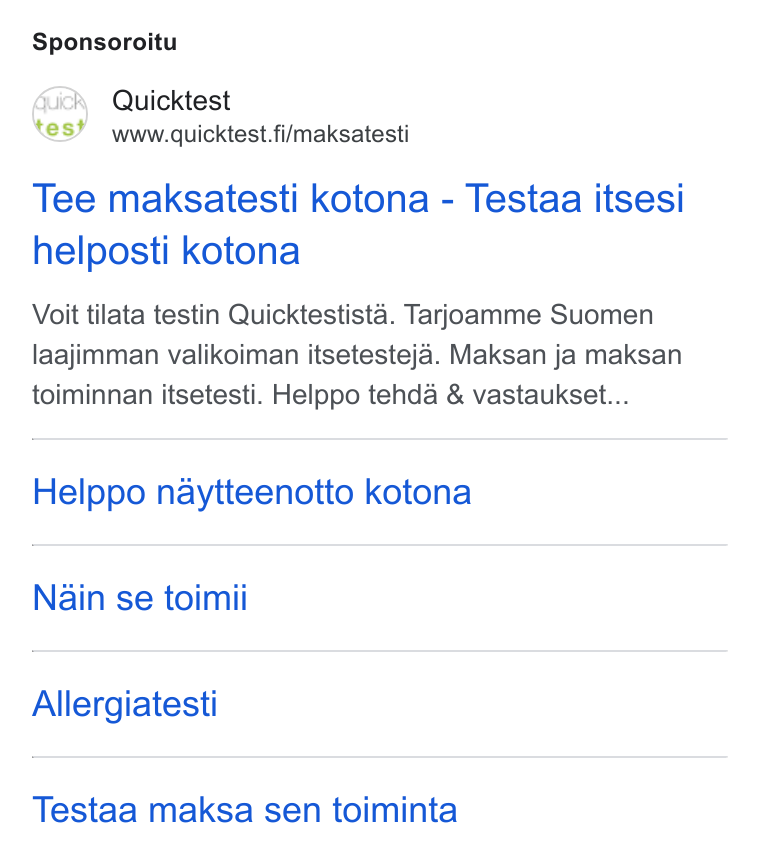Click the Sponsoroitu label
Screen dimensions: 760x862
point(104,42)
